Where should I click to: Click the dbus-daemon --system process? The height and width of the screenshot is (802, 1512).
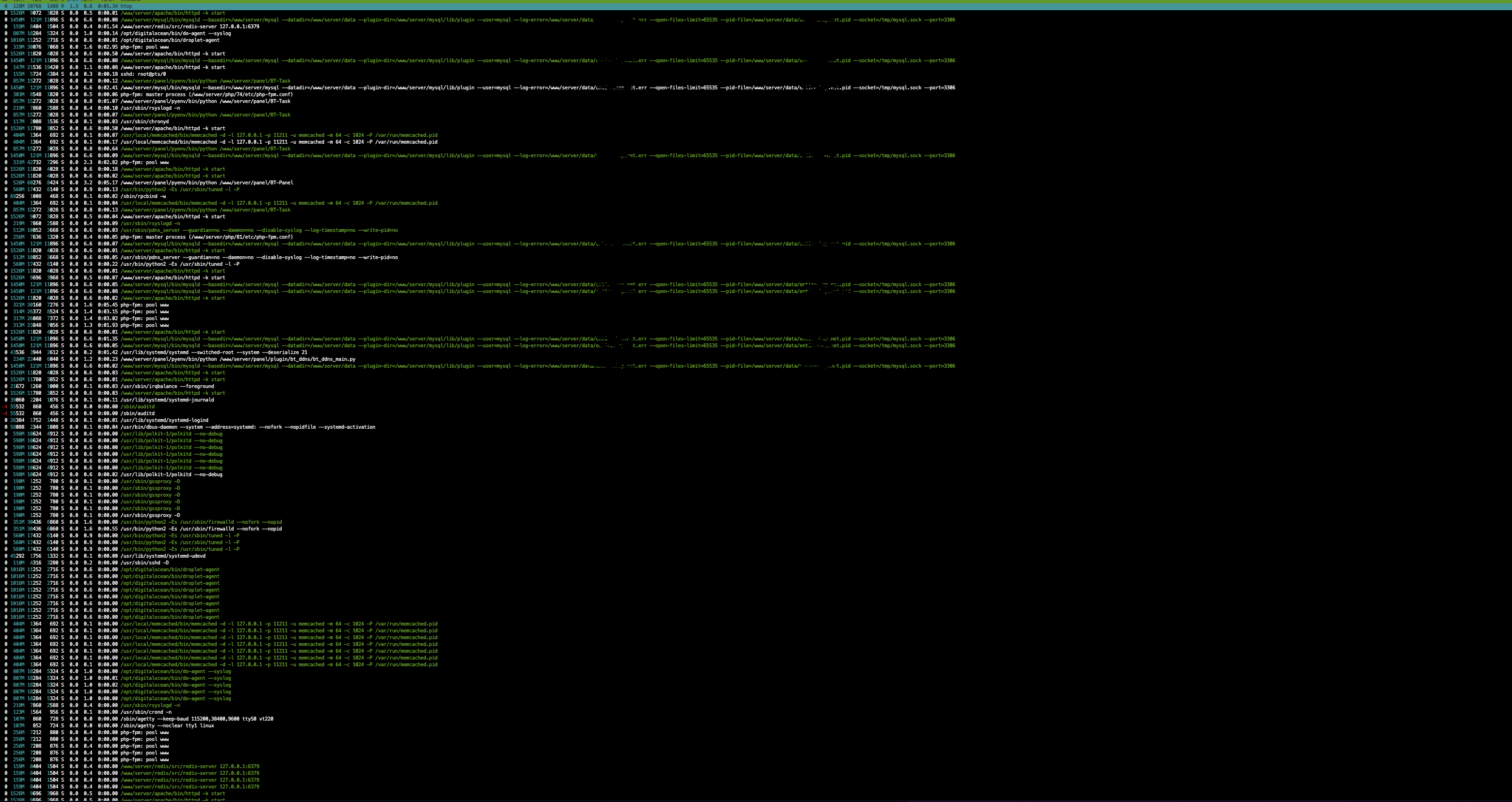[248, 427]
